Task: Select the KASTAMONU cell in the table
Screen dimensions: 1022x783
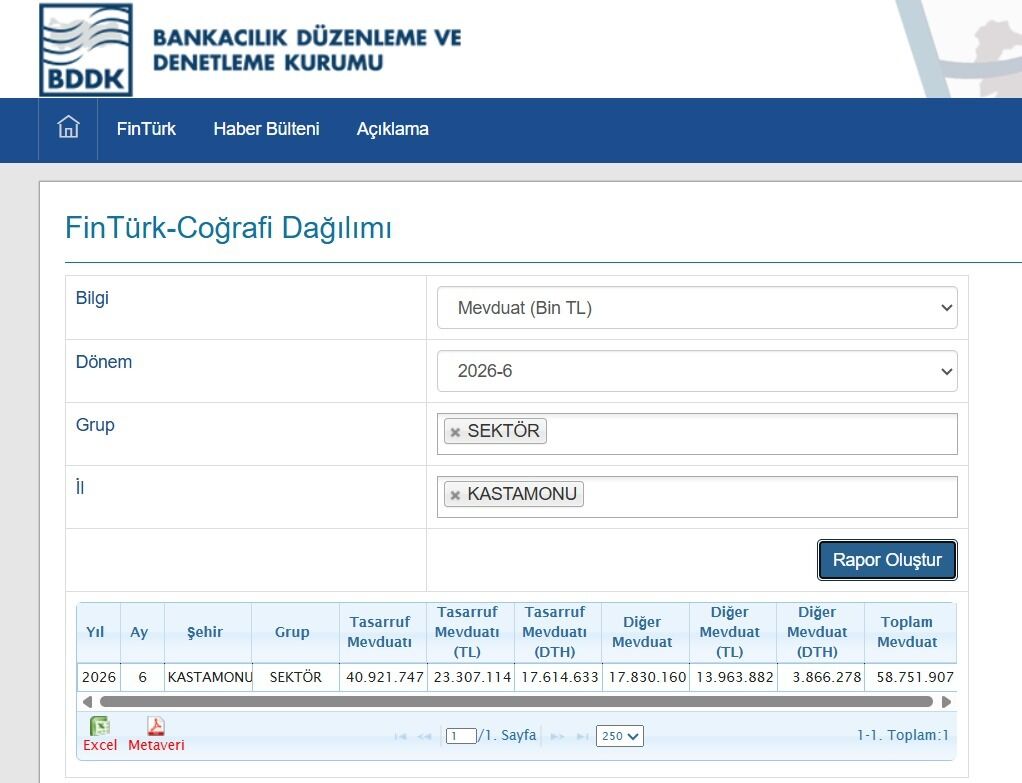Action: tap(209, 677)
